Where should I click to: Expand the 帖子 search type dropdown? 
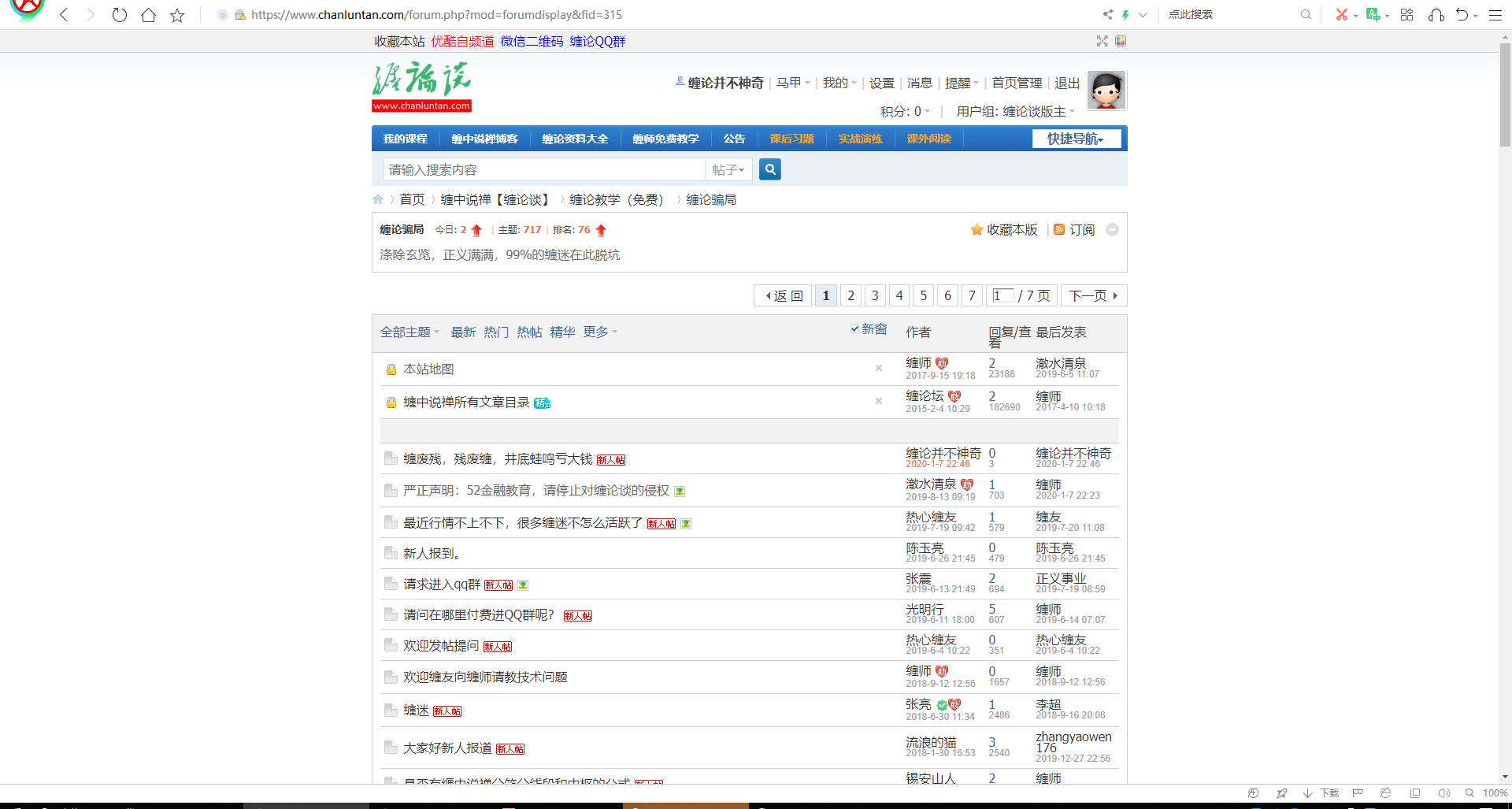728,170
